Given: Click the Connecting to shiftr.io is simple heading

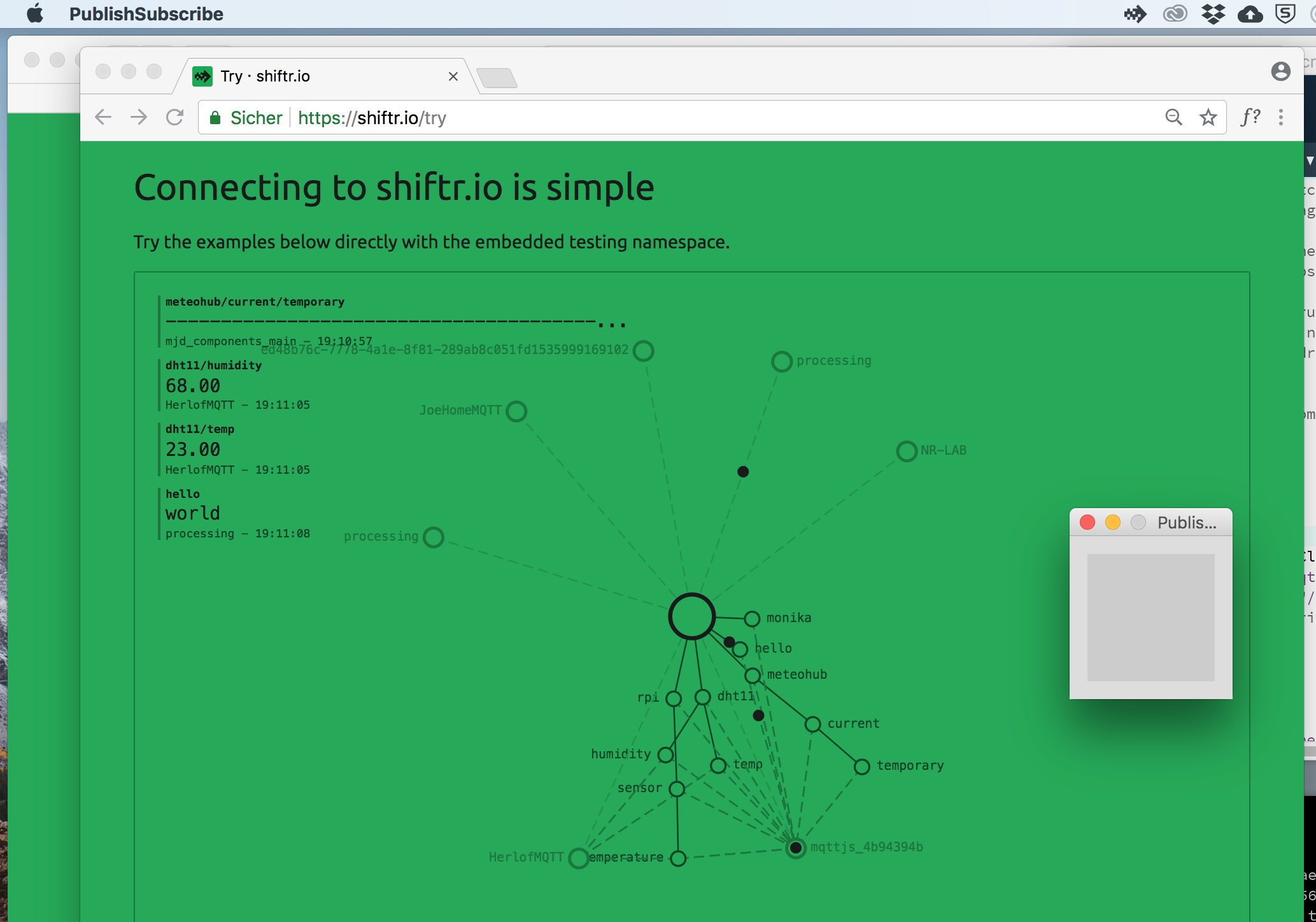Looking at the screenshot, I should 394,187.
